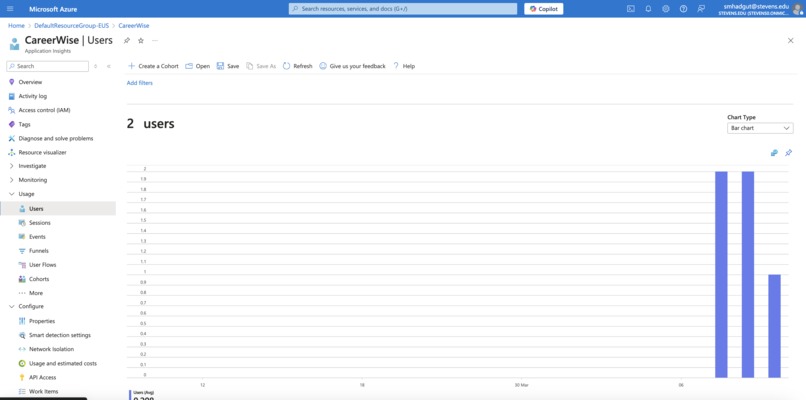This screenshot has height=400, width=806.
Task: Click the Copilot button
Action: 543,9
